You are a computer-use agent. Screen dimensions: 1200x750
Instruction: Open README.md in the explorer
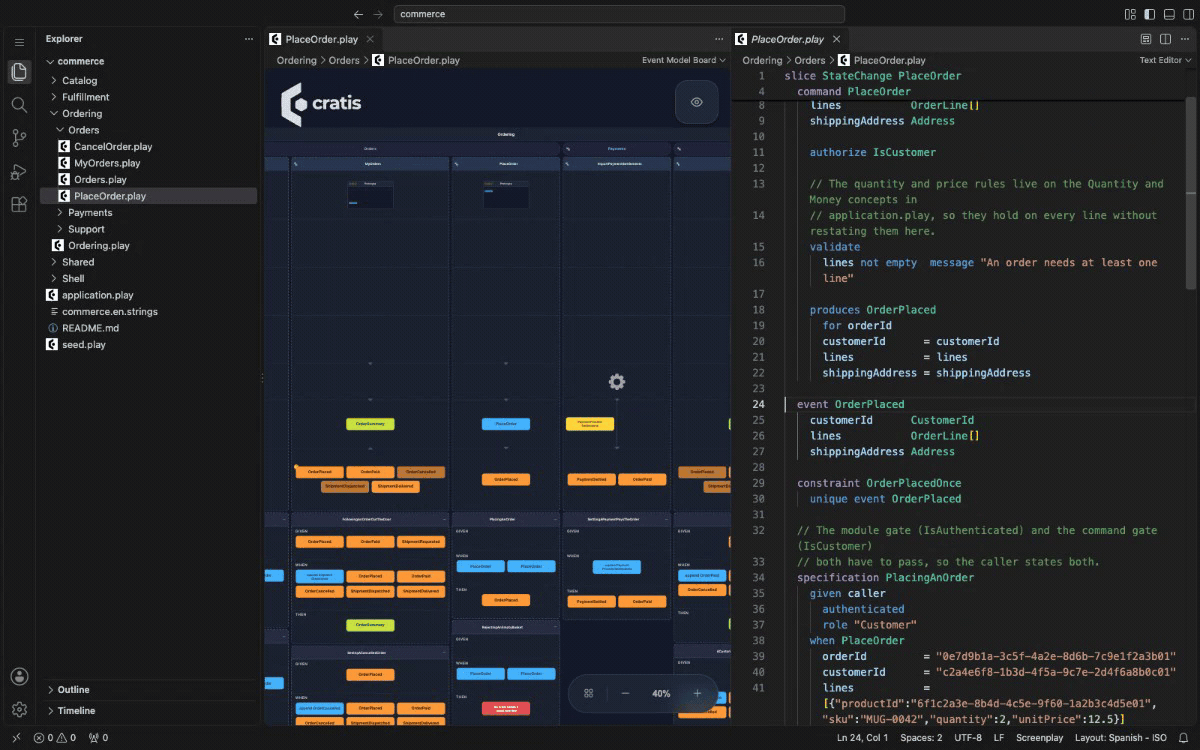point(148,328)
